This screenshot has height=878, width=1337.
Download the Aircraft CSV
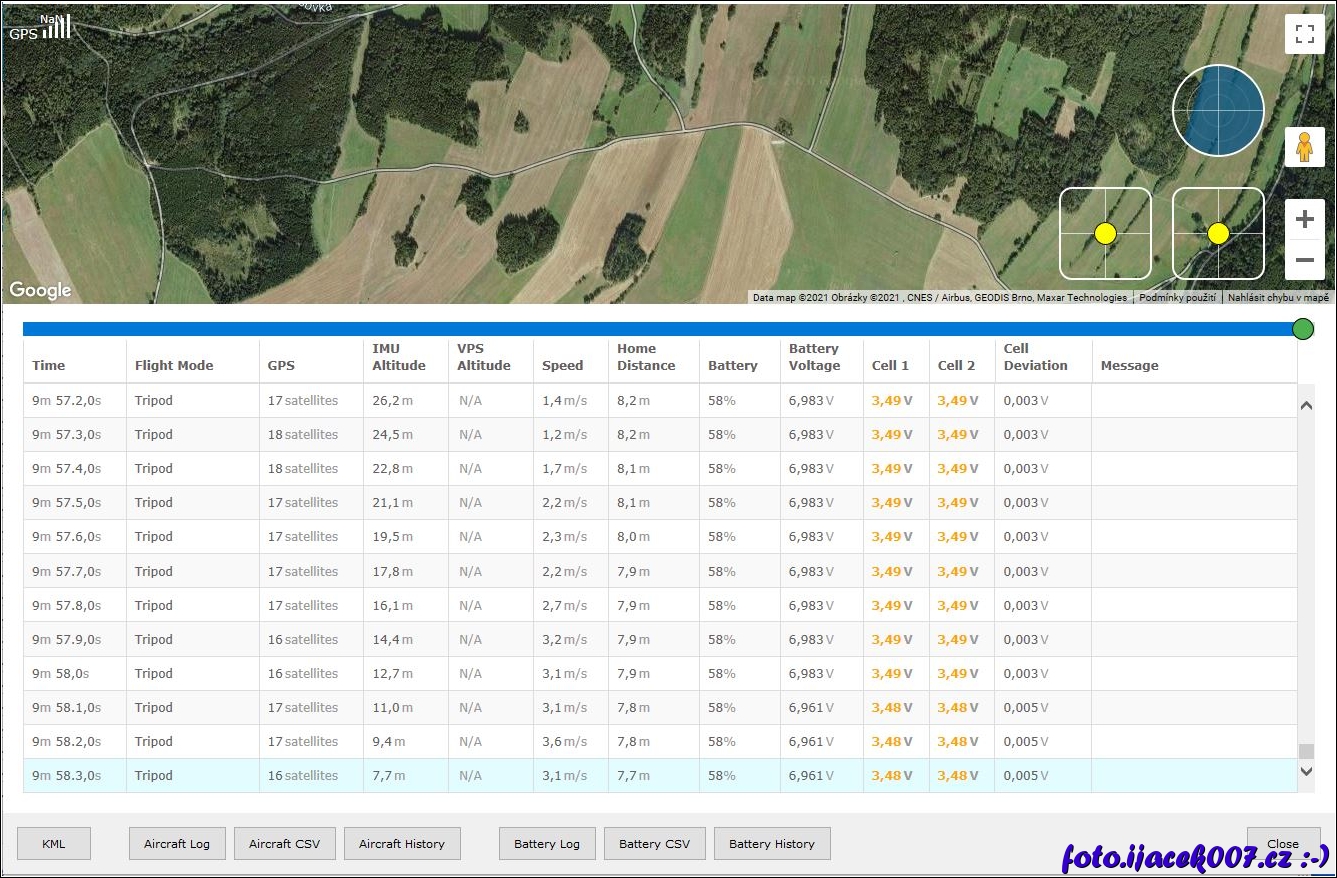(285, 844)
